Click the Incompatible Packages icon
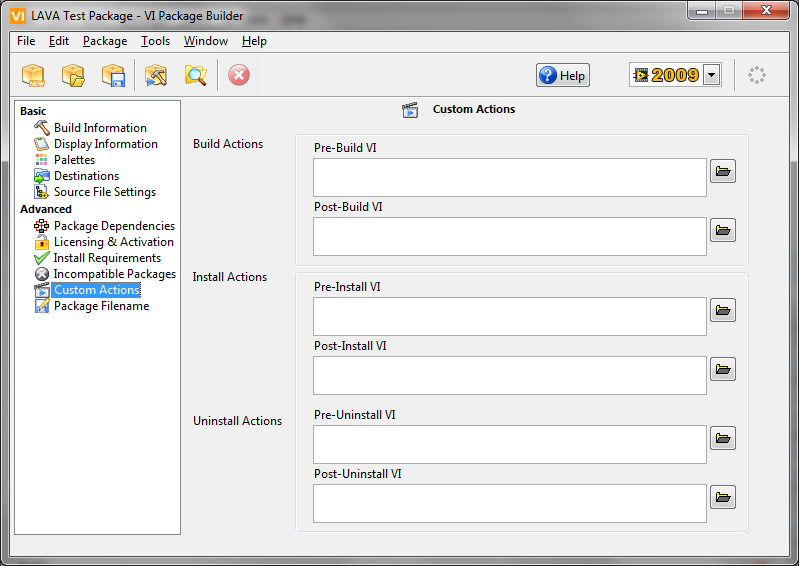The image size is (799, 566). (41, 274)
